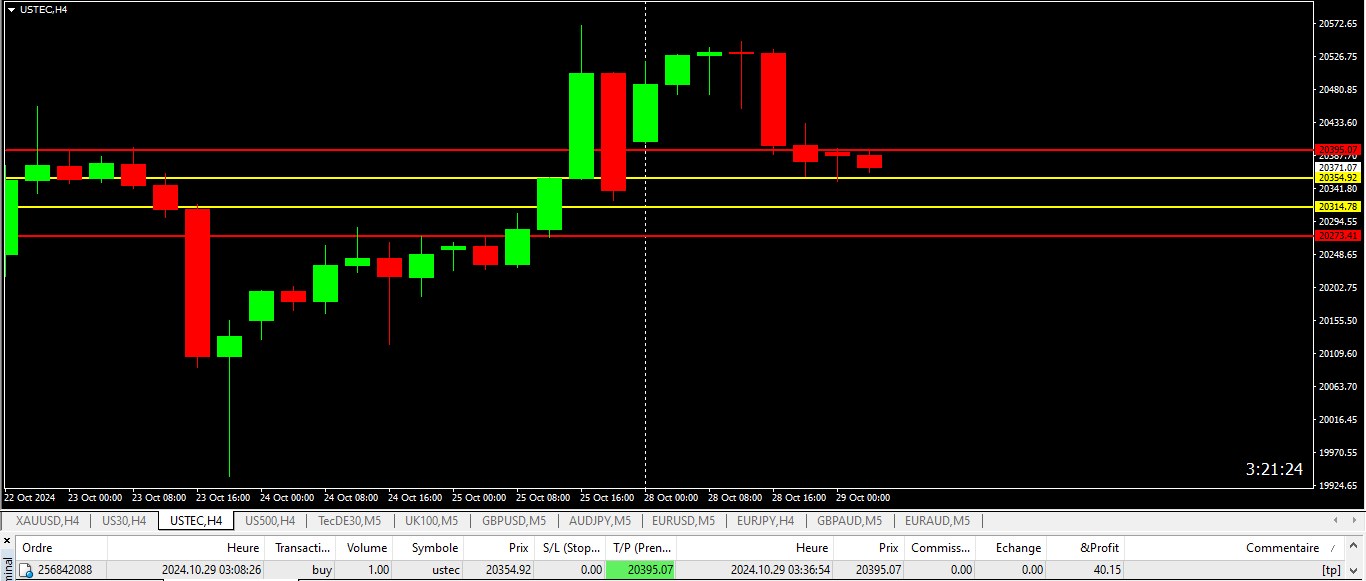Click the order icon beside 256842088
The height and width of the screenshot is (581, 1366).
27,570
